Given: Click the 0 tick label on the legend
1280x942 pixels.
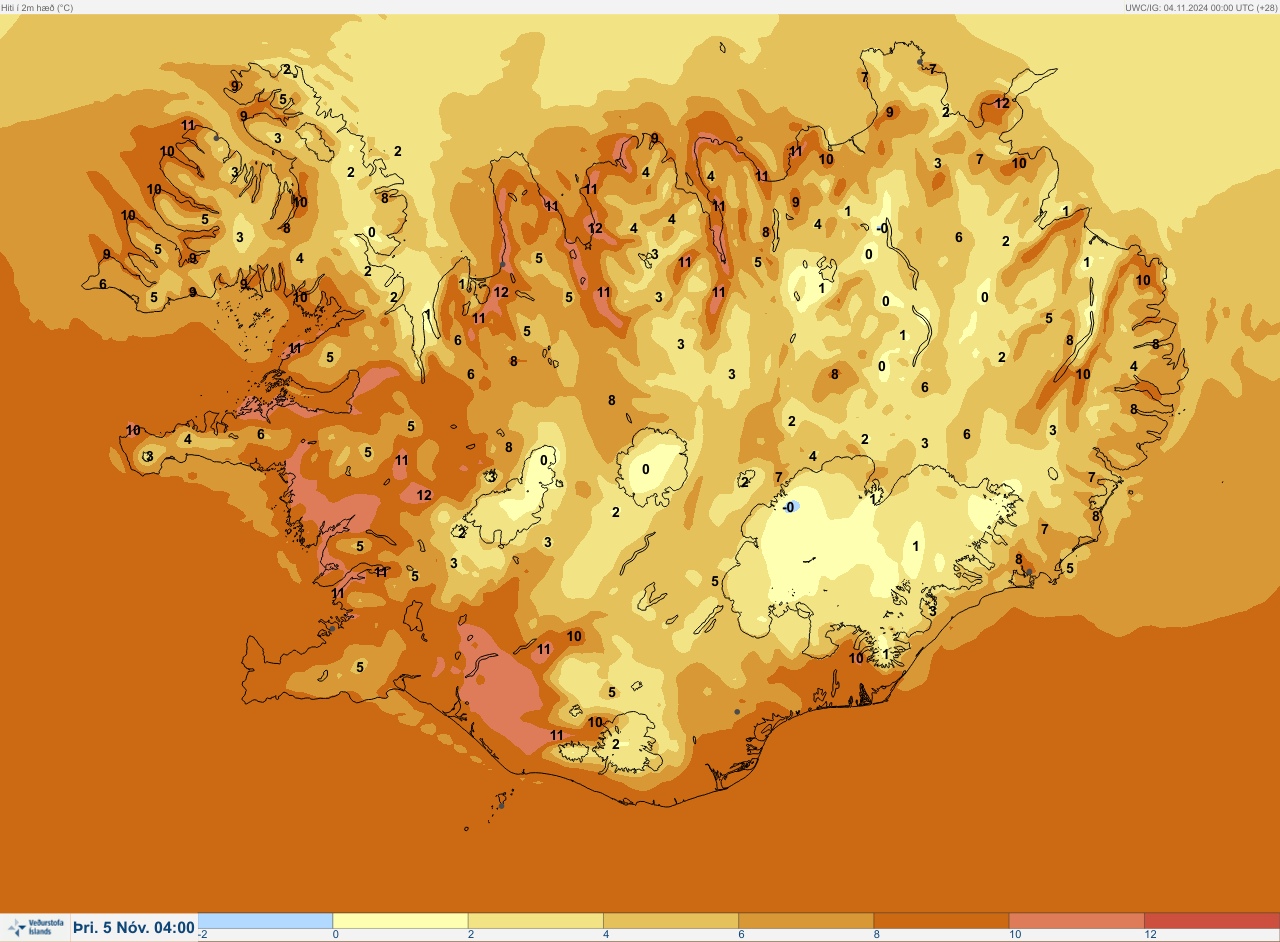Looking at the screenshot, I should tap(336, 934).
